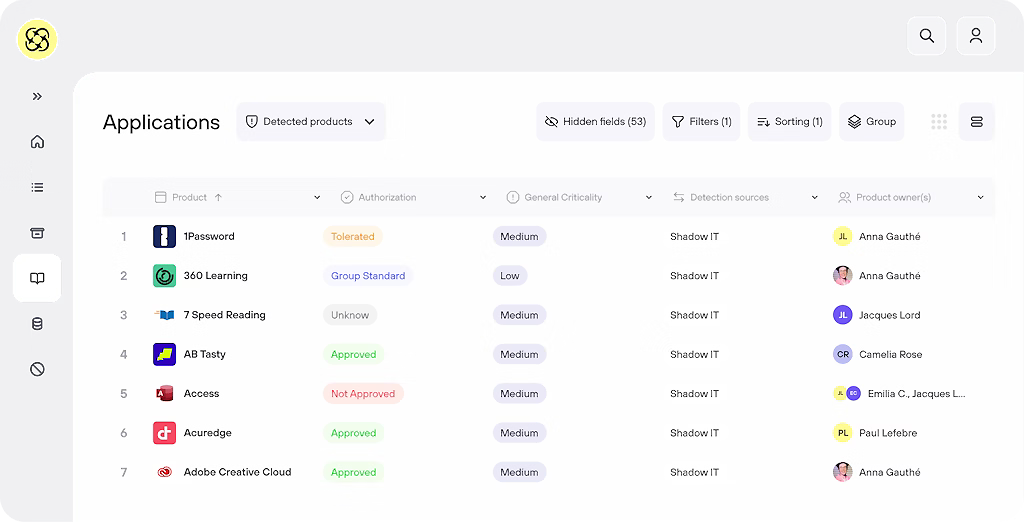Open the Detection sources column chevron

(x=814, y=197)
